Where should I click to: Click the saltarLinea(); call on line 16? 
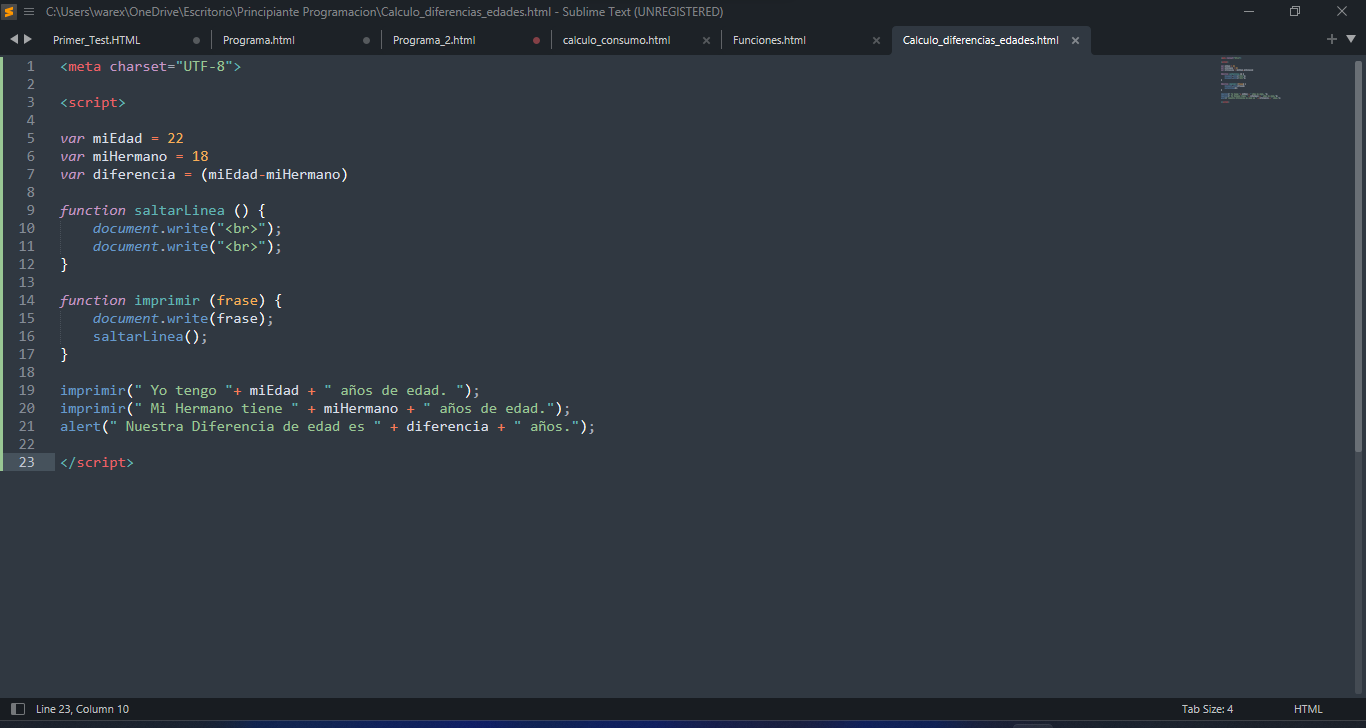coord(150,336)
